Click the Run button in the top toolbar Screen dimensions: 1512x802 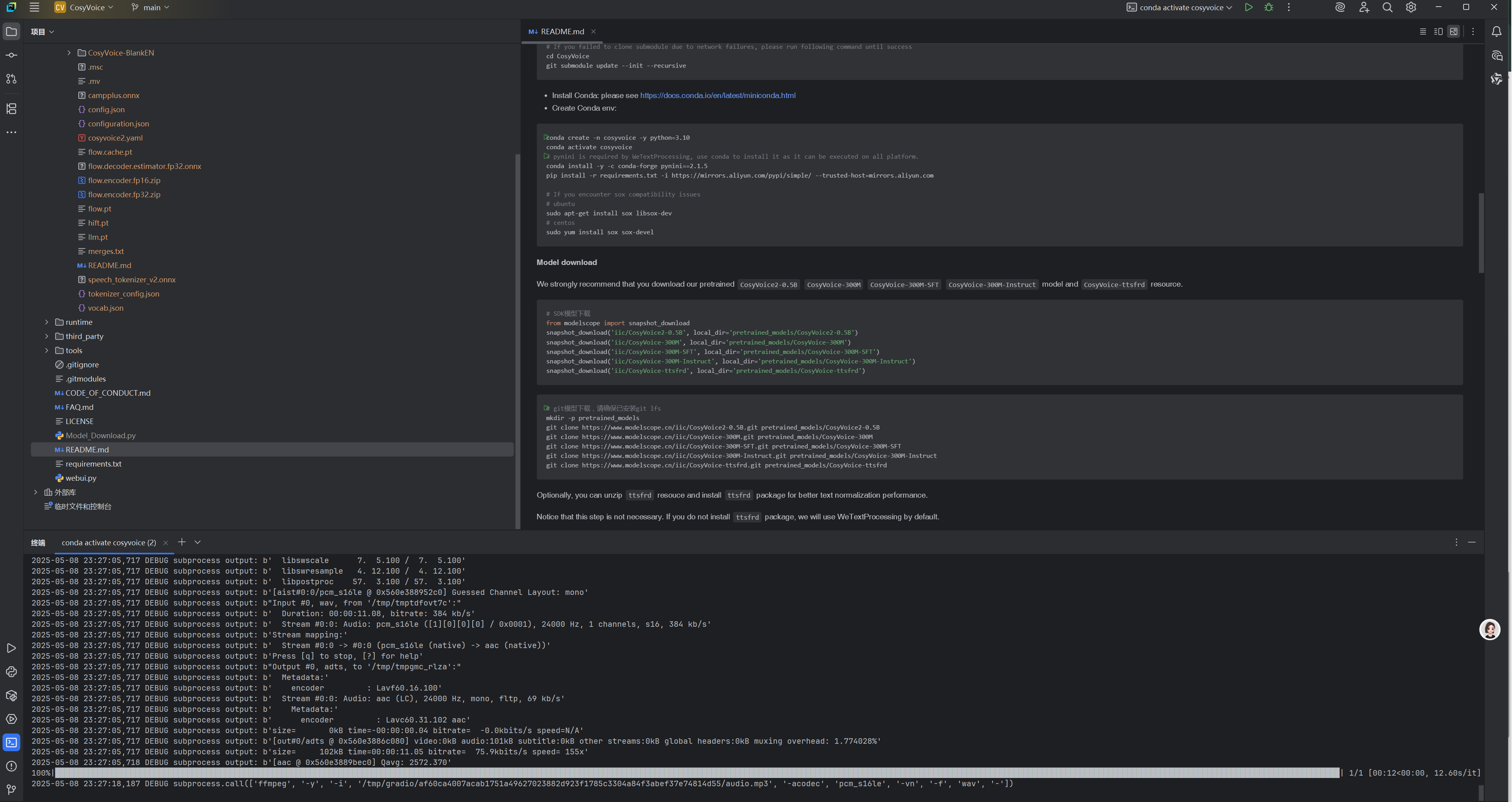[x=1248, y=7]
